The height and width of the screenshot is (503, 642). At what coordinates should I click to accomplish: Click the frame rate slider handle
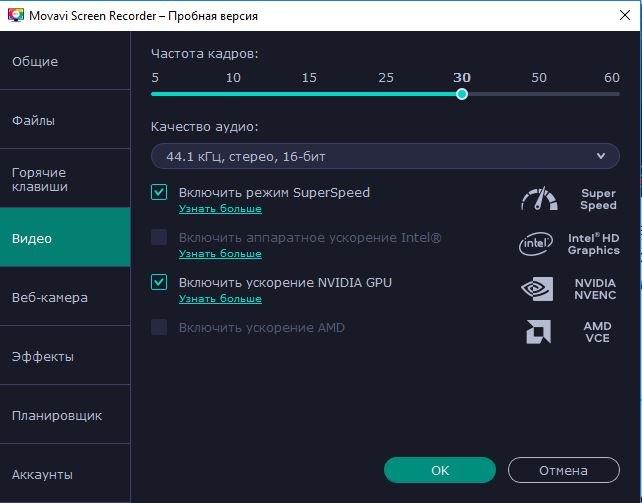462,94
